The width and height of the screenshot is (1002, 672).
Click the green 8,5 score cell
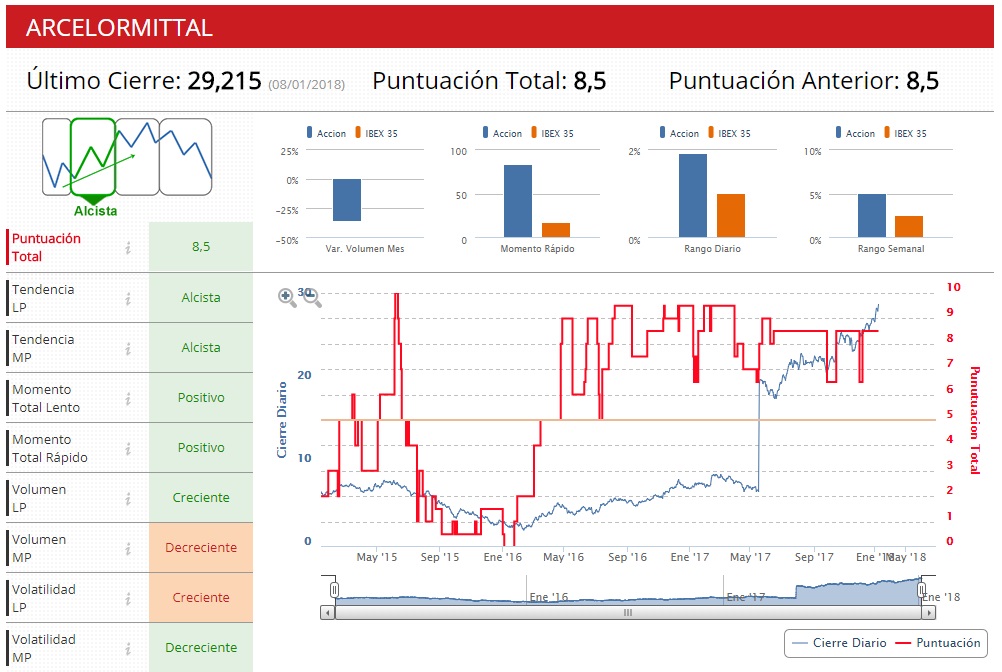[x=201, y=247]
